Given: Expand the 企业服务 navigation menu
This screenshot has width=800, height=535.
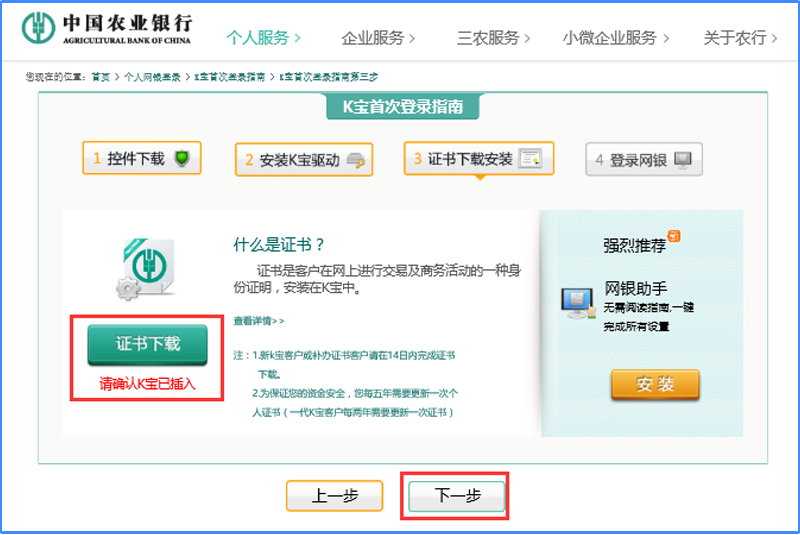Looking at the screenshot, I should coord(378,38).
